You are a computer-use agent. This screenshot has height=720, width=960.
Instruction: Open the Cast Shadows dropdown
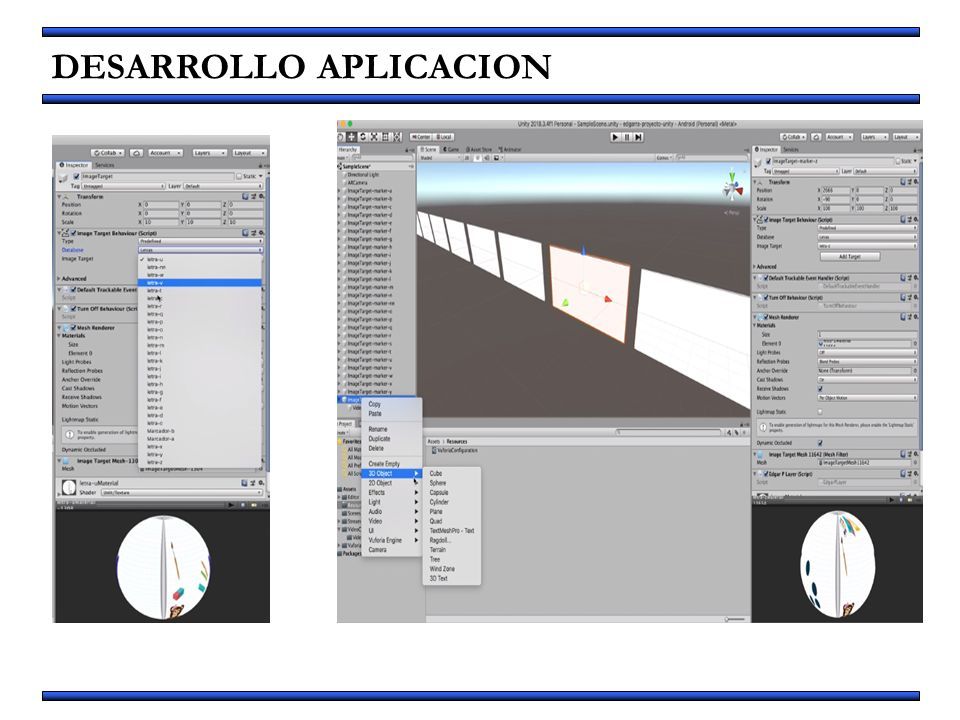click(868, 380)
